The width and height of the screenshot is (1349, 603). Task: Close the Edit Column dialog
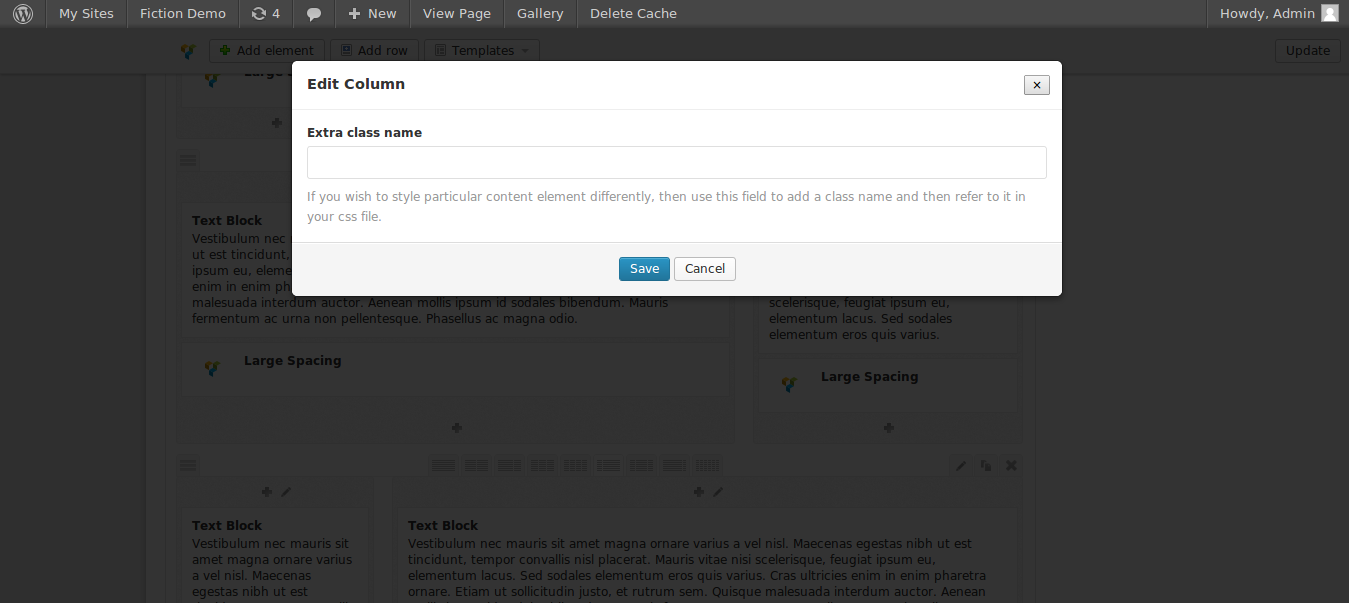(x=1037, y=85)
